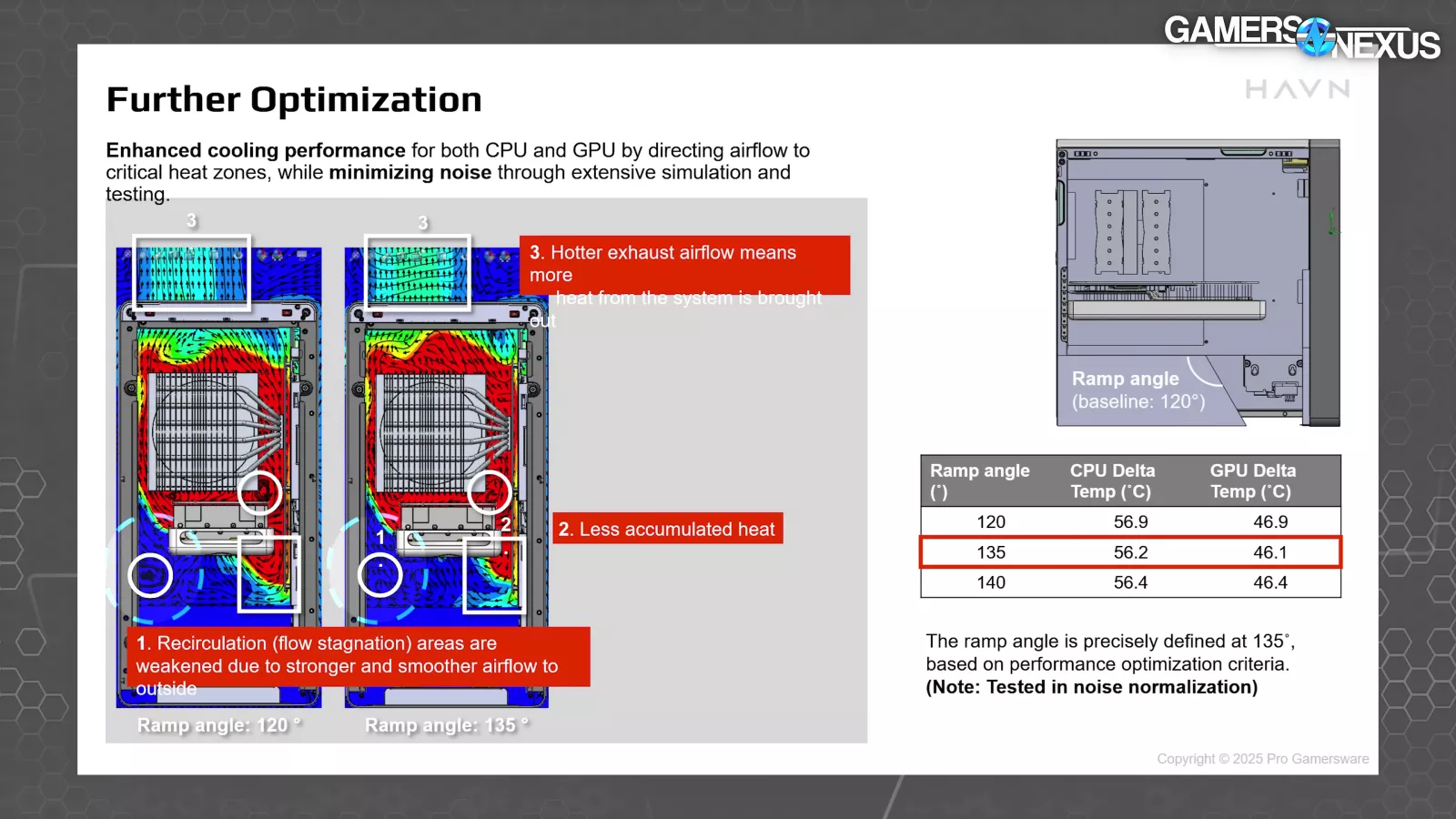Select the 'Ramp angle' table header
Image resolution: width=1456 pixels, height=819 pixels.
[x=980, y=480]
